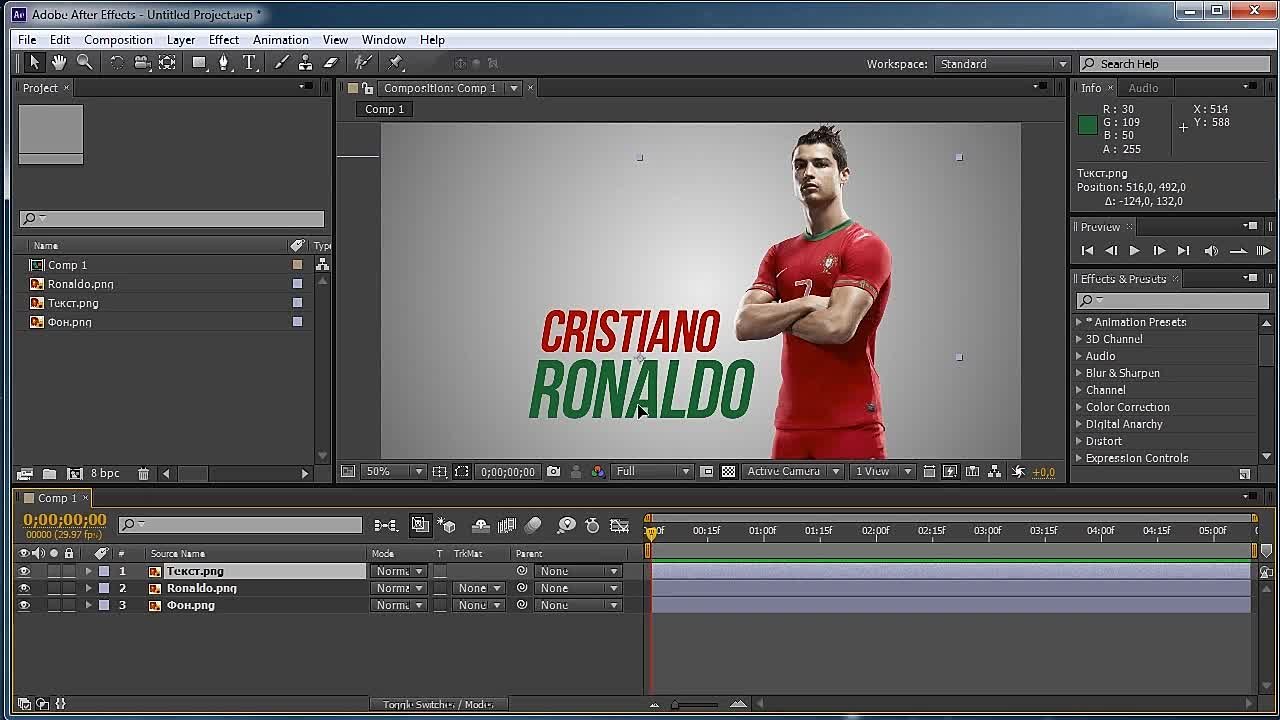Select the Rectangle shape tool
This screenshot has height=720, width=1280.
tap(199, 63)
